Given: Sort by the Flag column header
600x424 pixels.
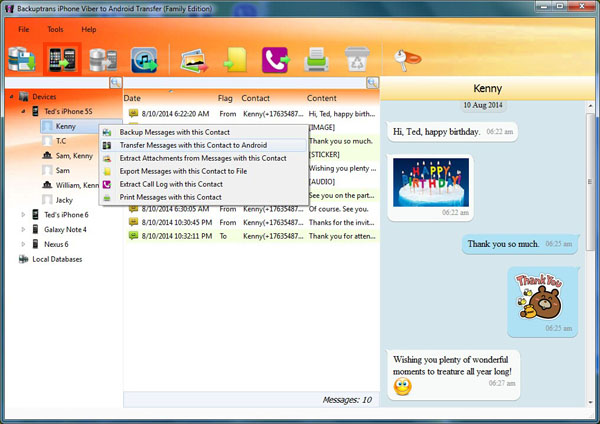Looking at the screenshot, I should tap(225, 98).
